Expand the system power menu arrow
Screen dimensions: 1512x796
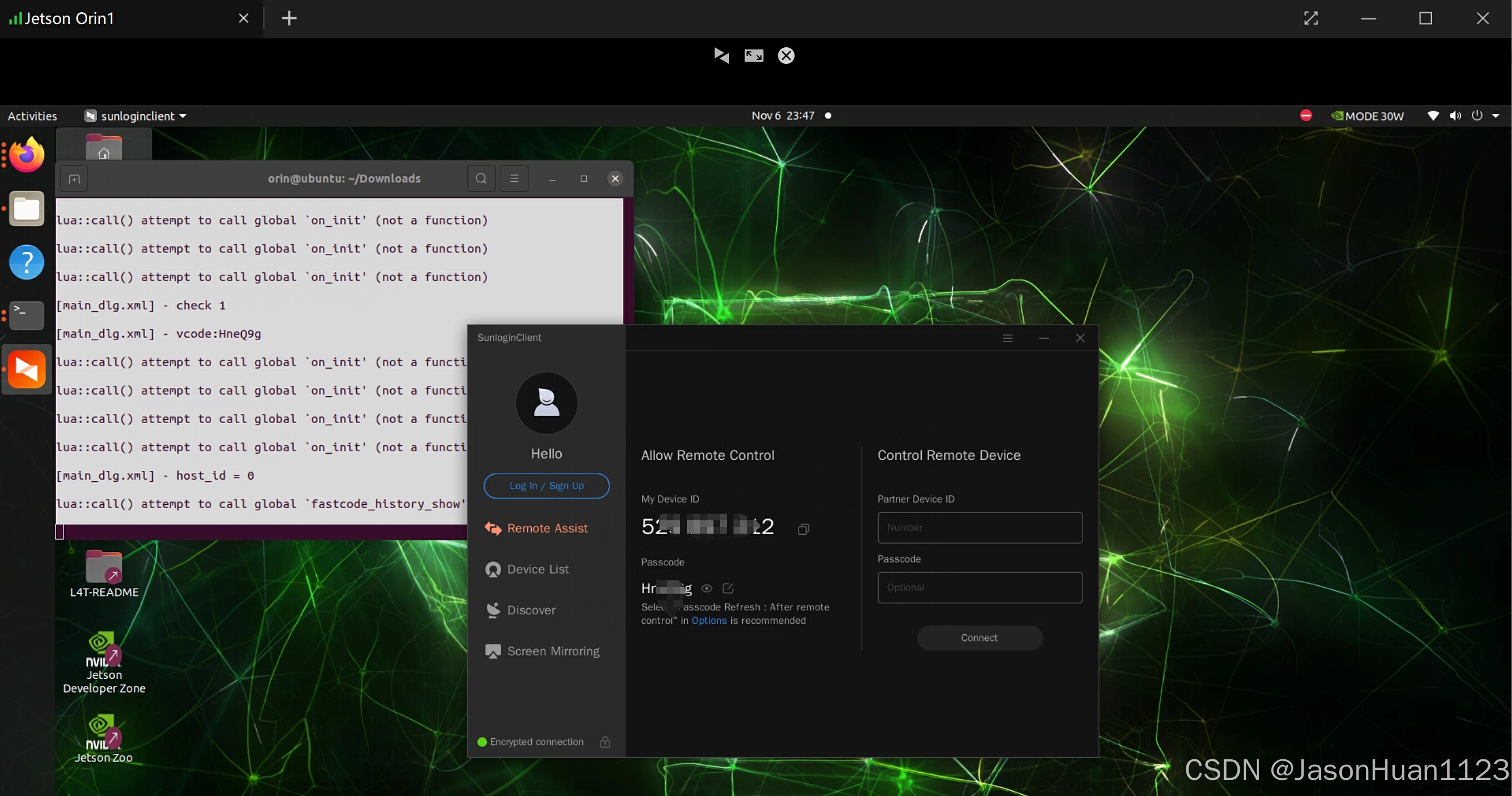[1495, 116]
